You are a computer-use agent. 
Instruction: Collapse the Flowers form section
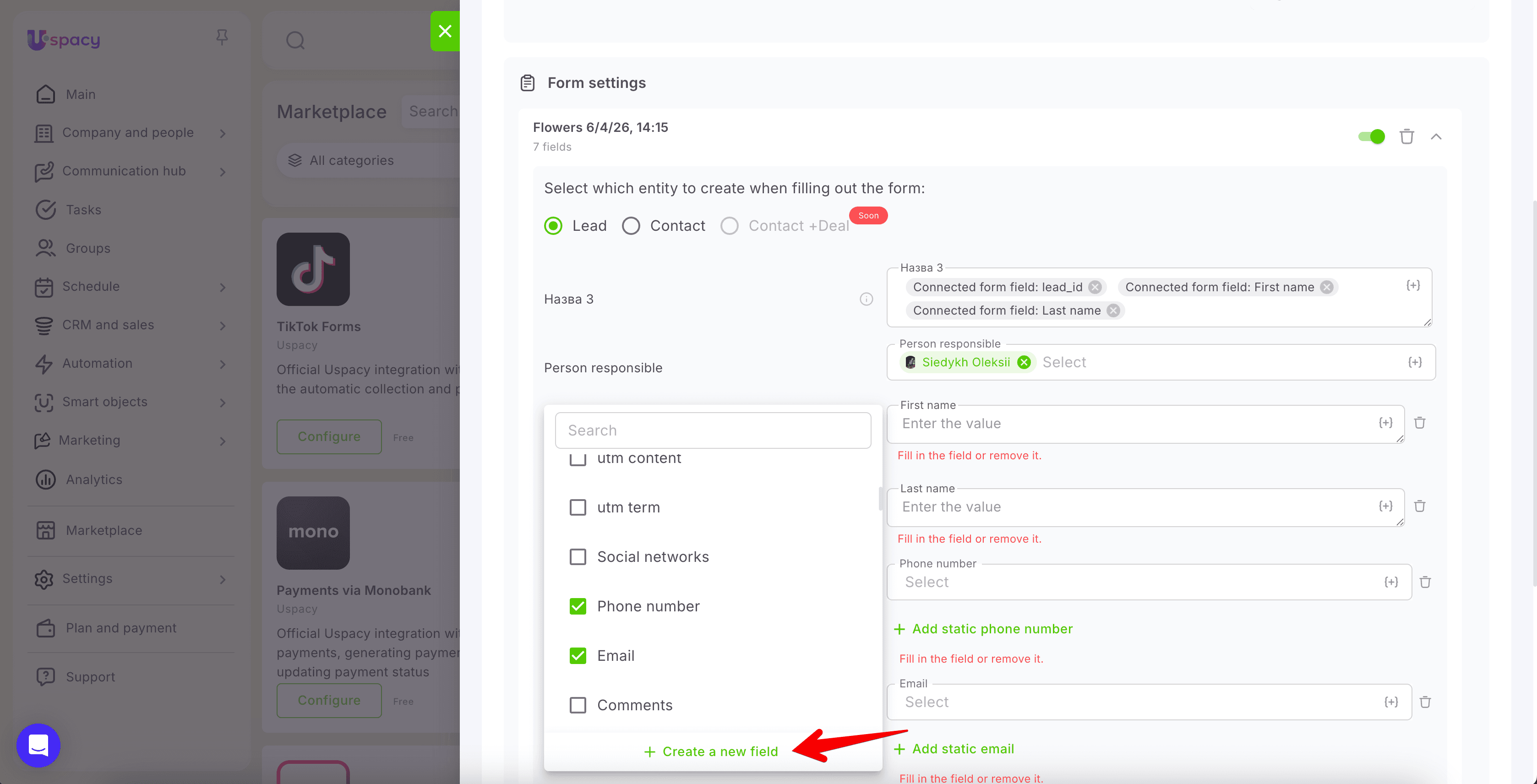[x=1436, y=136]
